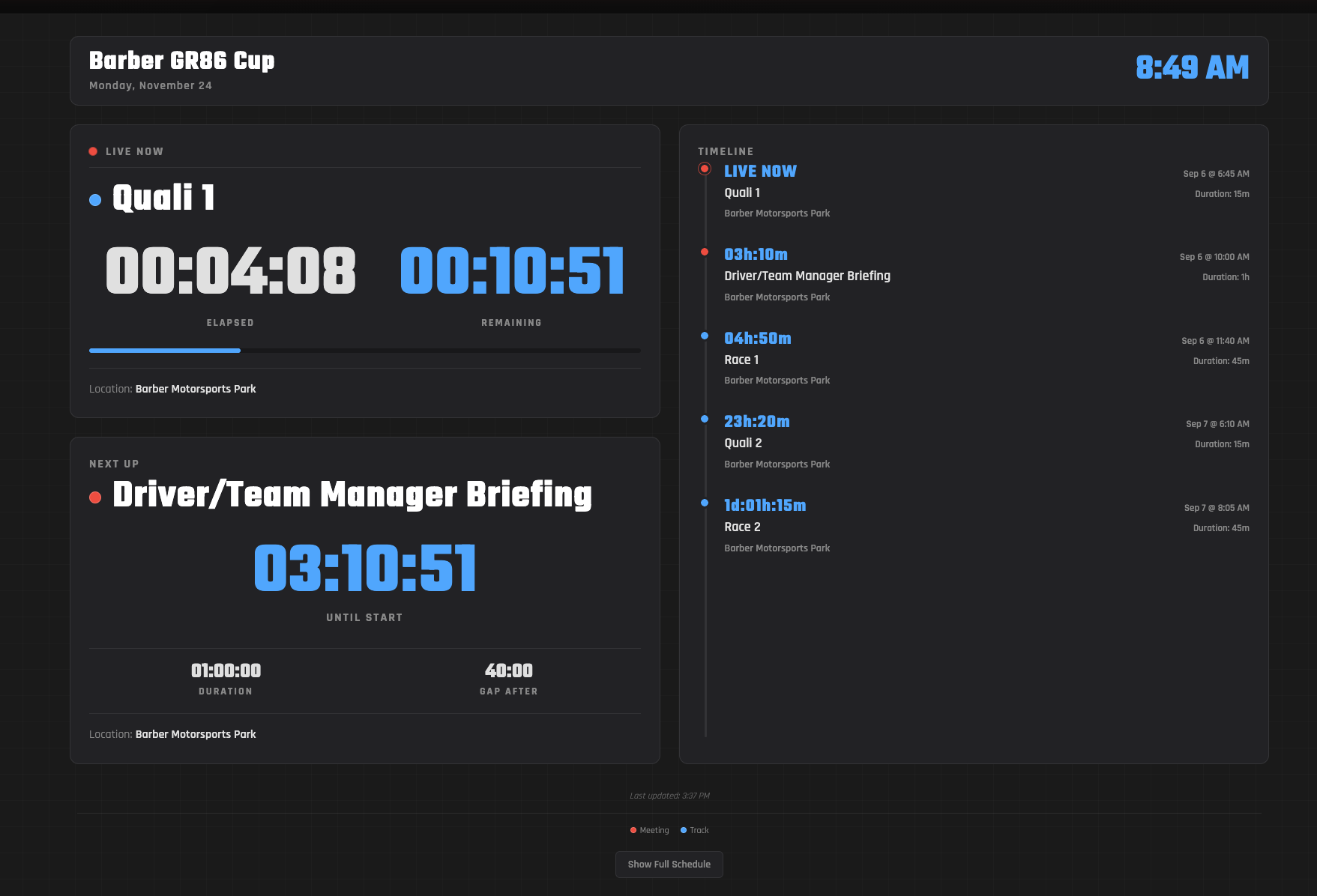
Task: Click the 1d:01h:15m timeline countdown
Action: click(x=765, y=506)
